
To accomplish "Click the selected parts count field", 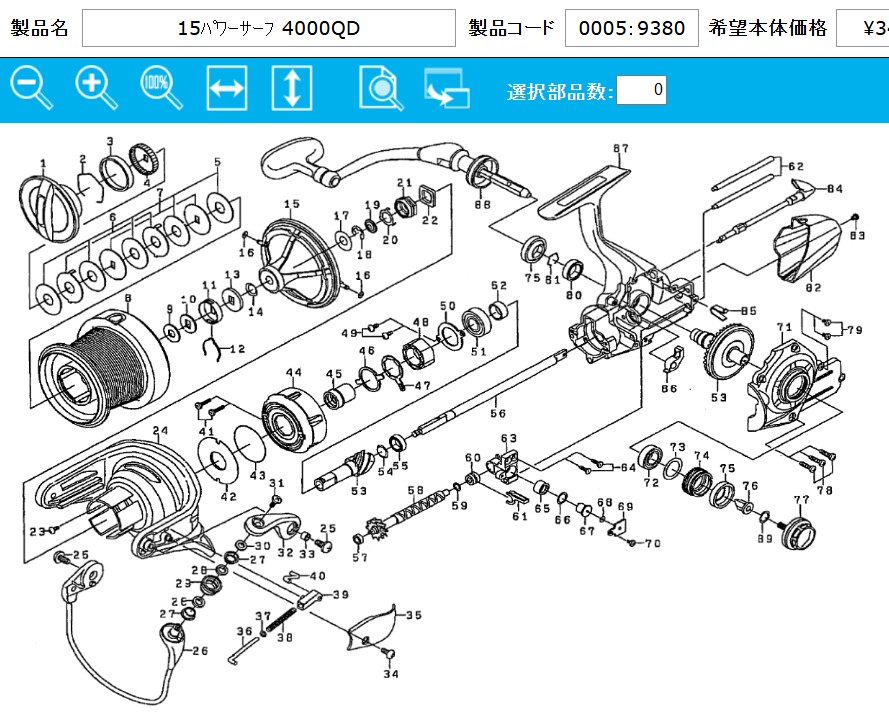I will (641, 90).
